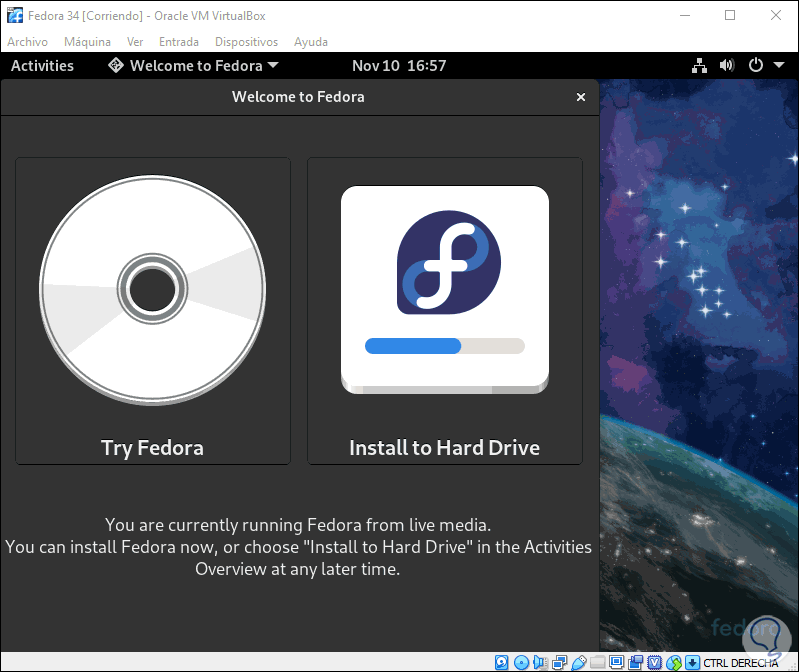799x672 pixels.
Task: Click the recording icon in status bar
Action: pyautogui.click(x=635, y=662)
